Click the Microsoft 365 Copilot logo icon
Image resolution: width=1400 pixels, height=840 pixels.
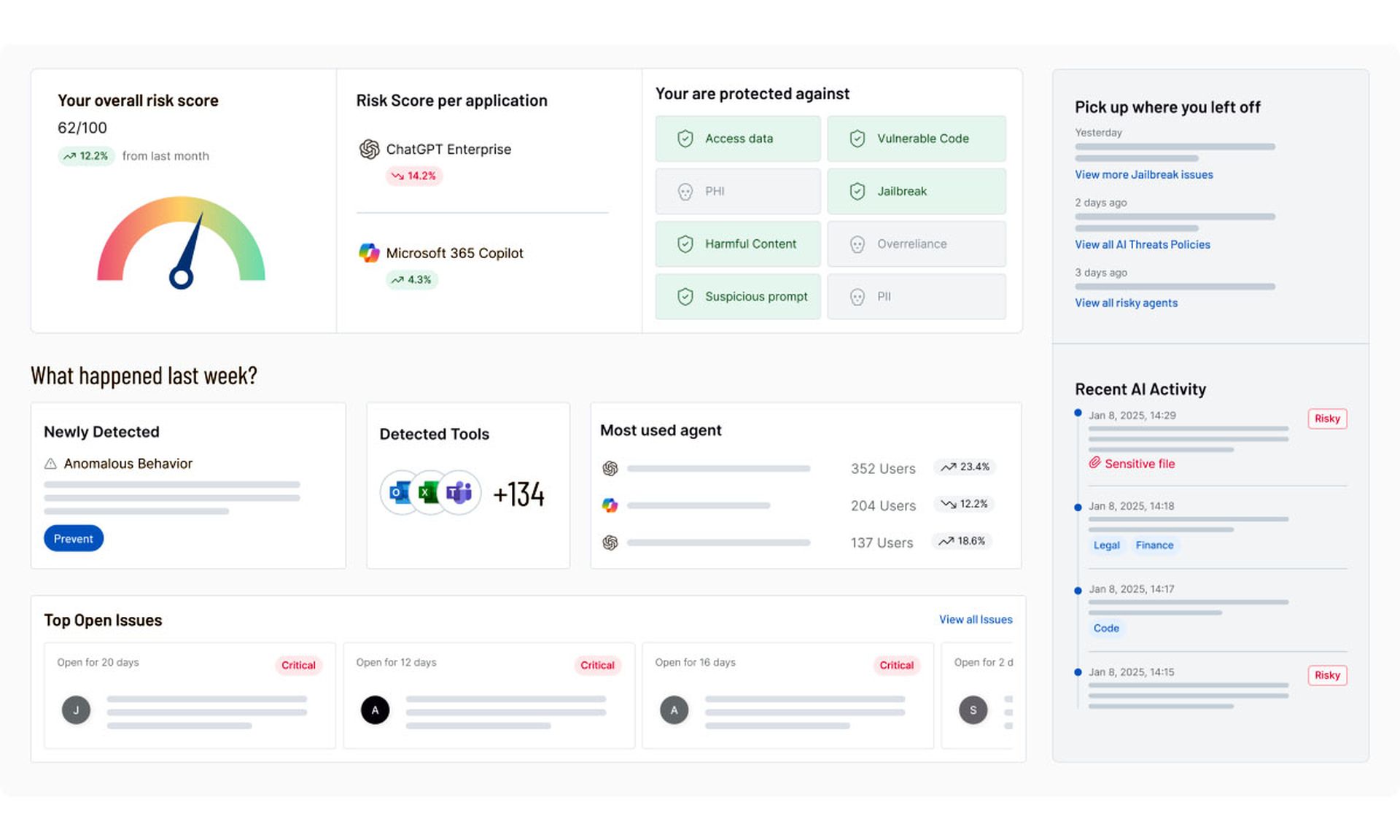[369, 253]
